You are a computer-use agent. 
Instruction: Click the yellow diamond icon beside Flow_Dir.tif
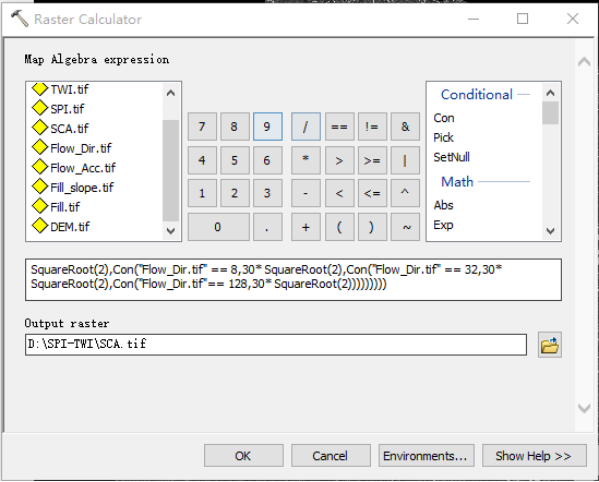point(40,147)
